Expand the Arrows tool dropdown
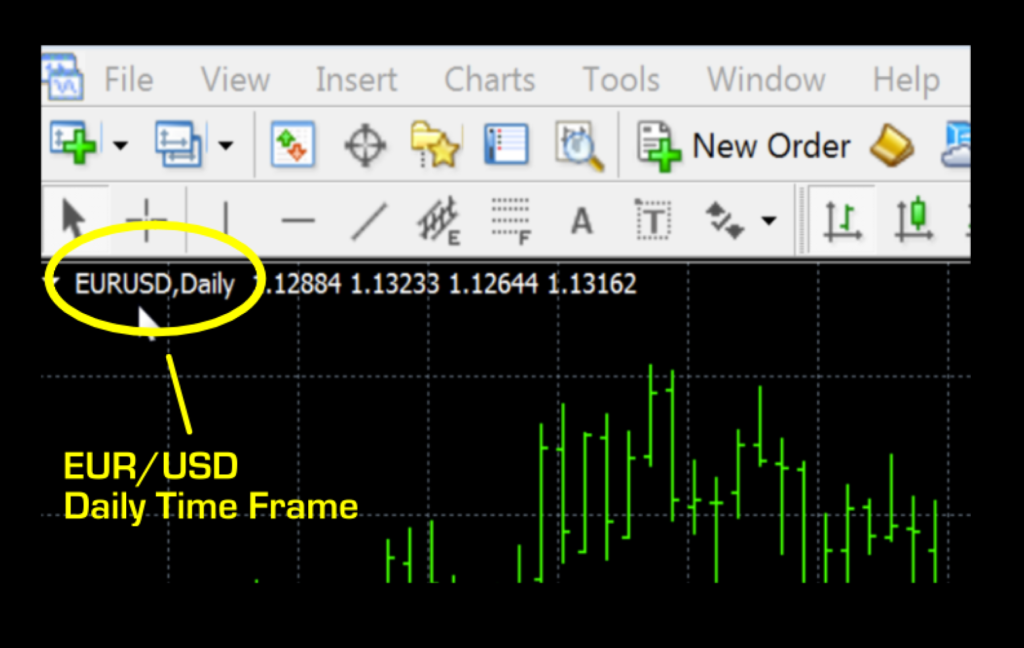 [768, 219]
